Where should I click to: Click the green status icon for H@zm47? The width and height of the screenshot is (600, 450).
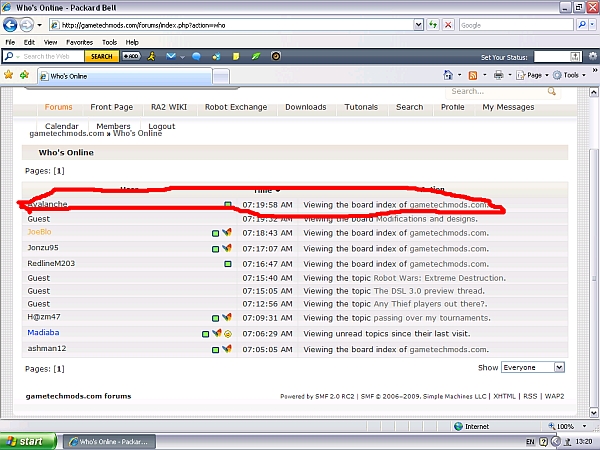pos(215,318)
